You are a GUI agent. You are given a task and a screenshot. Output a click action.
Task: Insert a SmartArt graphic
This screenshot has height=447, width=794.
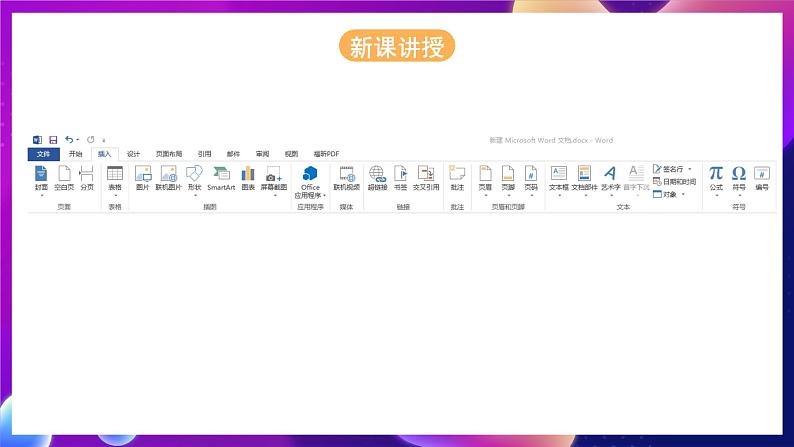(x=221, y=178)
